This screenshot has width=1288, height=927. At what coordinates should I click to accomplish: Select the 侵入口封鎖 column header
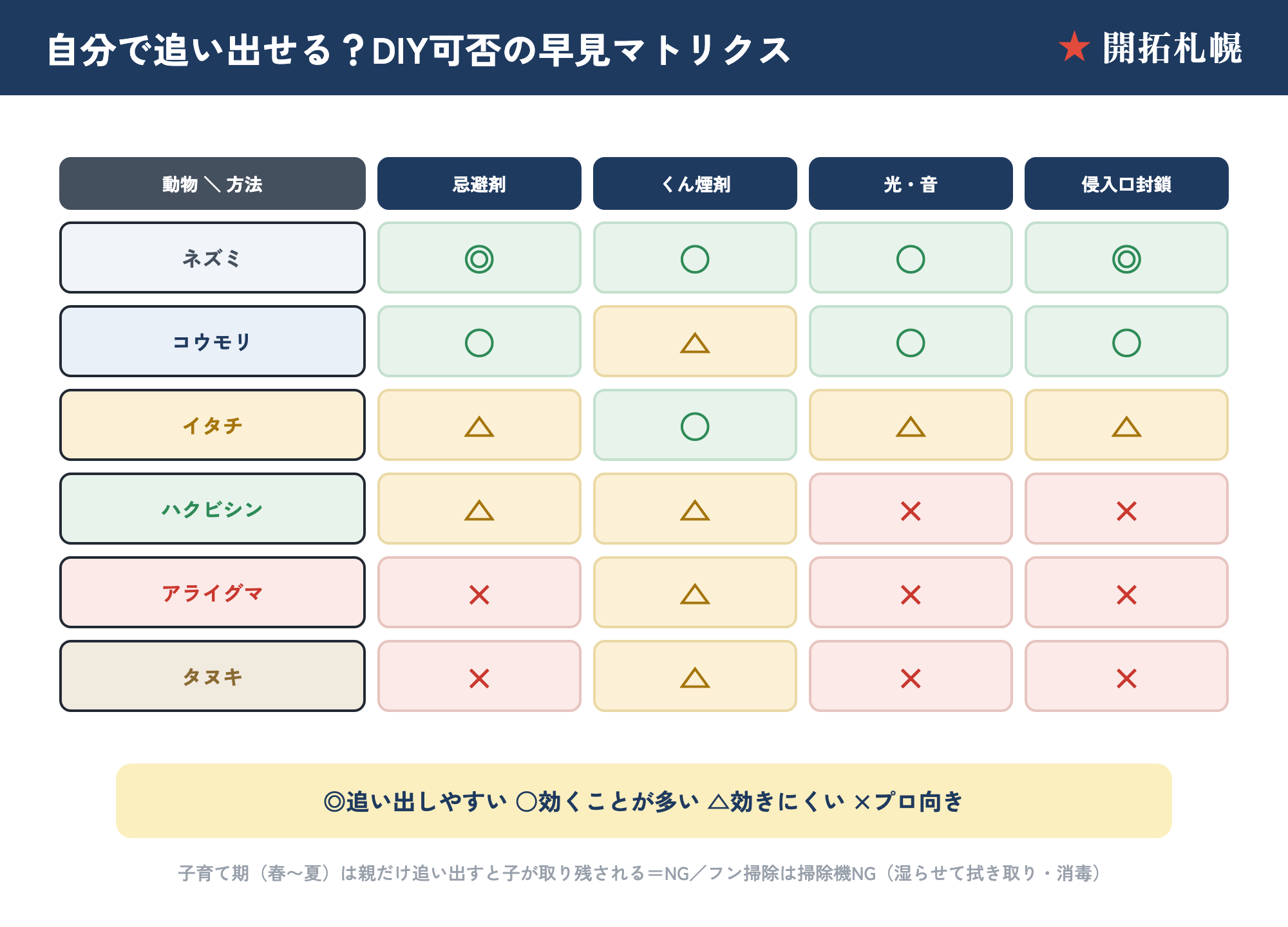point(1126,183)
